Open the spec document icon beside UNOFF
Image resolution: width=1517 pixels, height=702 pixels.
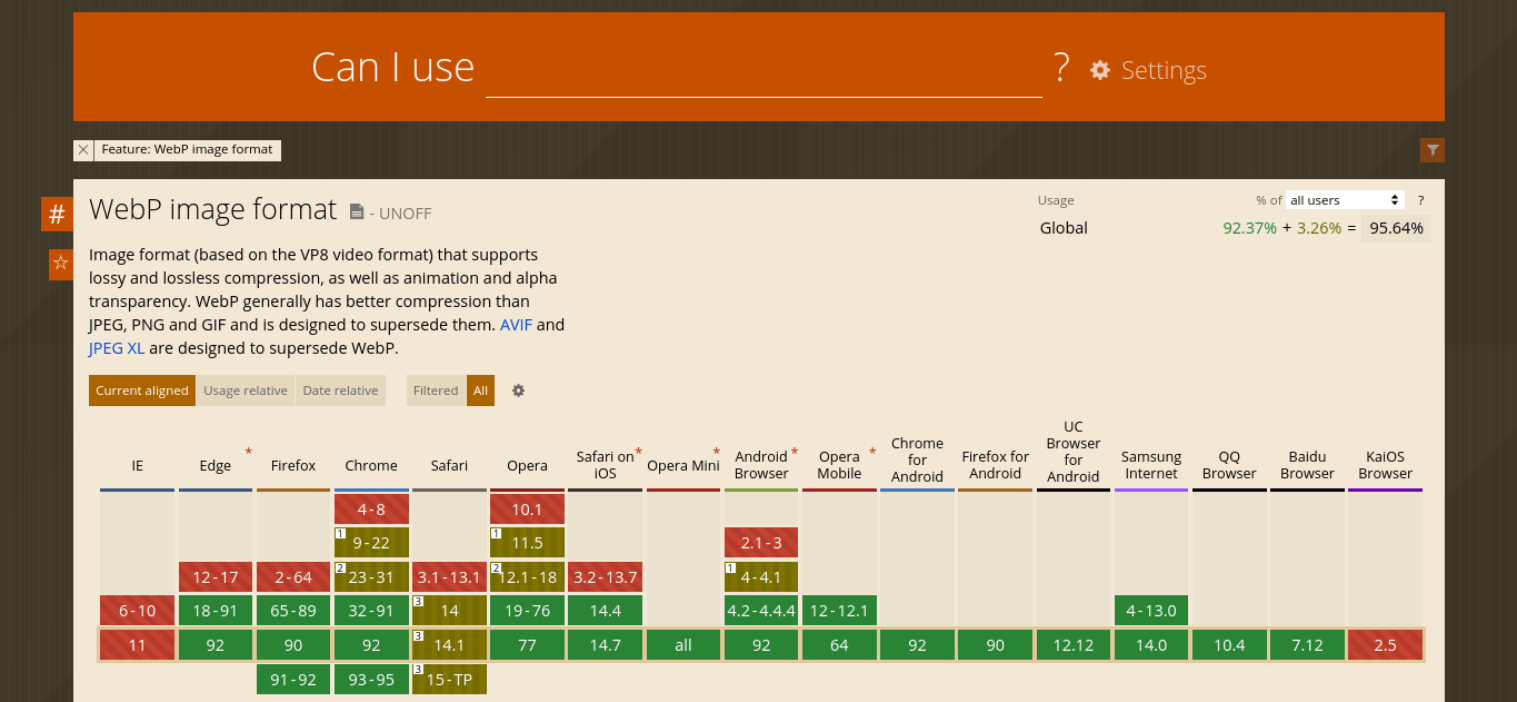pos(357,212)
